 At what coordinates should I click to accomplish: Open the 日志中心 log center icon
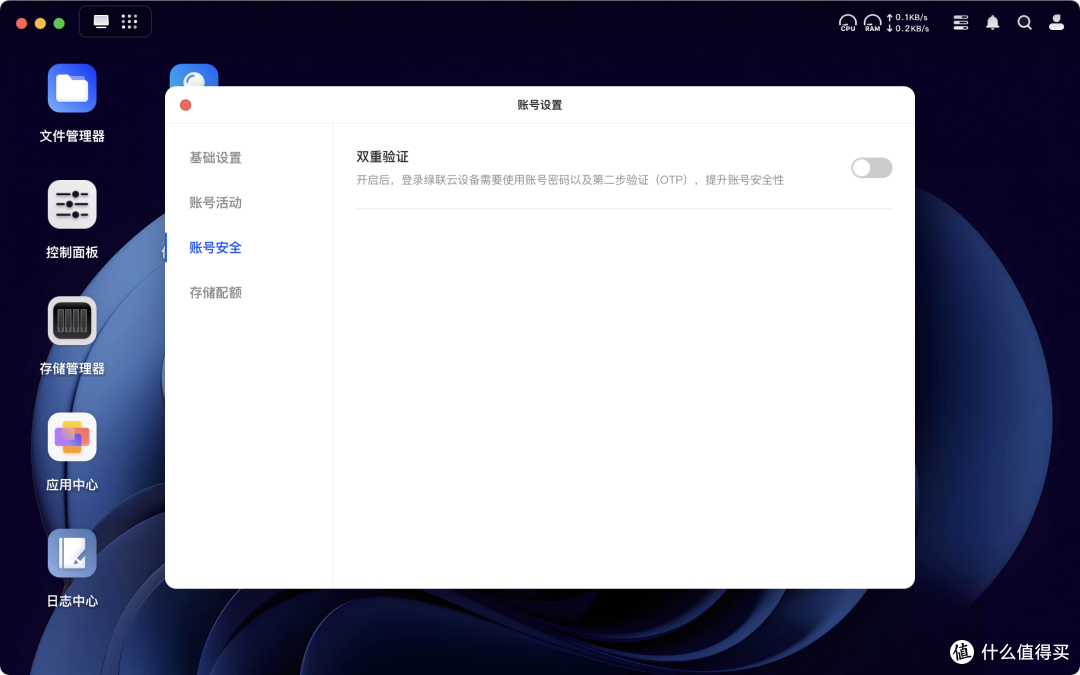(x=72, y=553)
